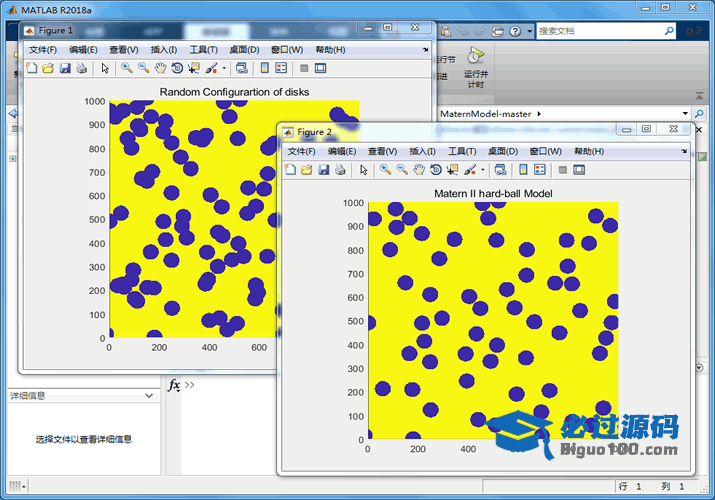Print Figure 1 using the printer icon
715x500 pixels.
pos(82,68)
